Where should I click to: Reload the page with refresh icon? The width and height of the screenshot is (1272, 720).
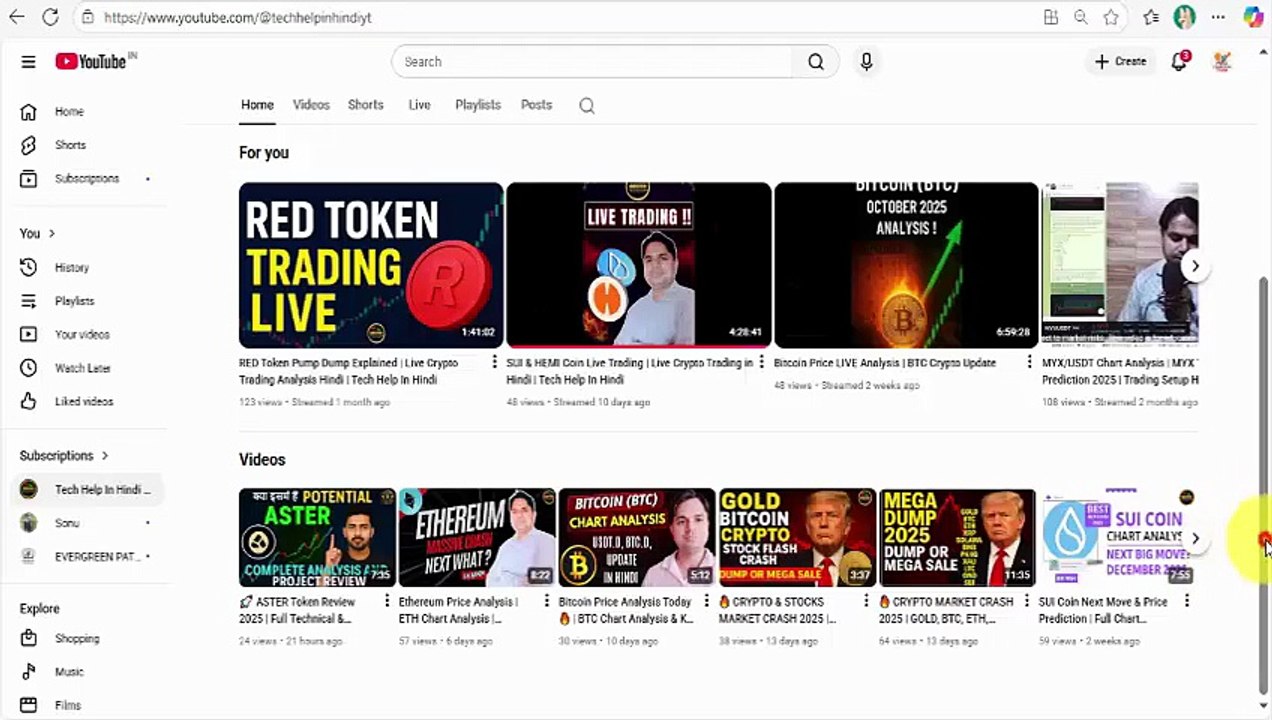(50, 17)
